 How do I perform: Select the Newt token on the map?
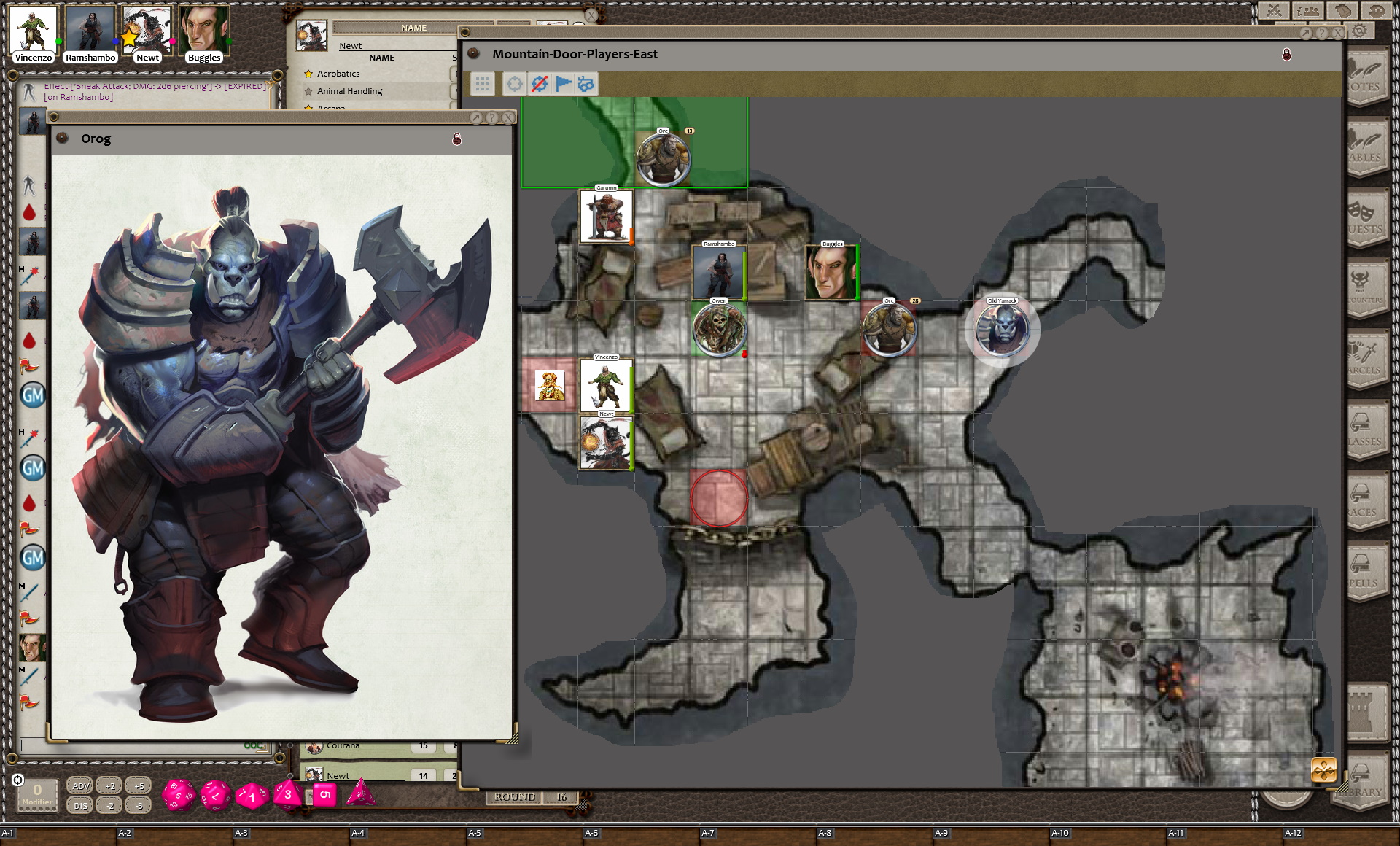[606, 443]
